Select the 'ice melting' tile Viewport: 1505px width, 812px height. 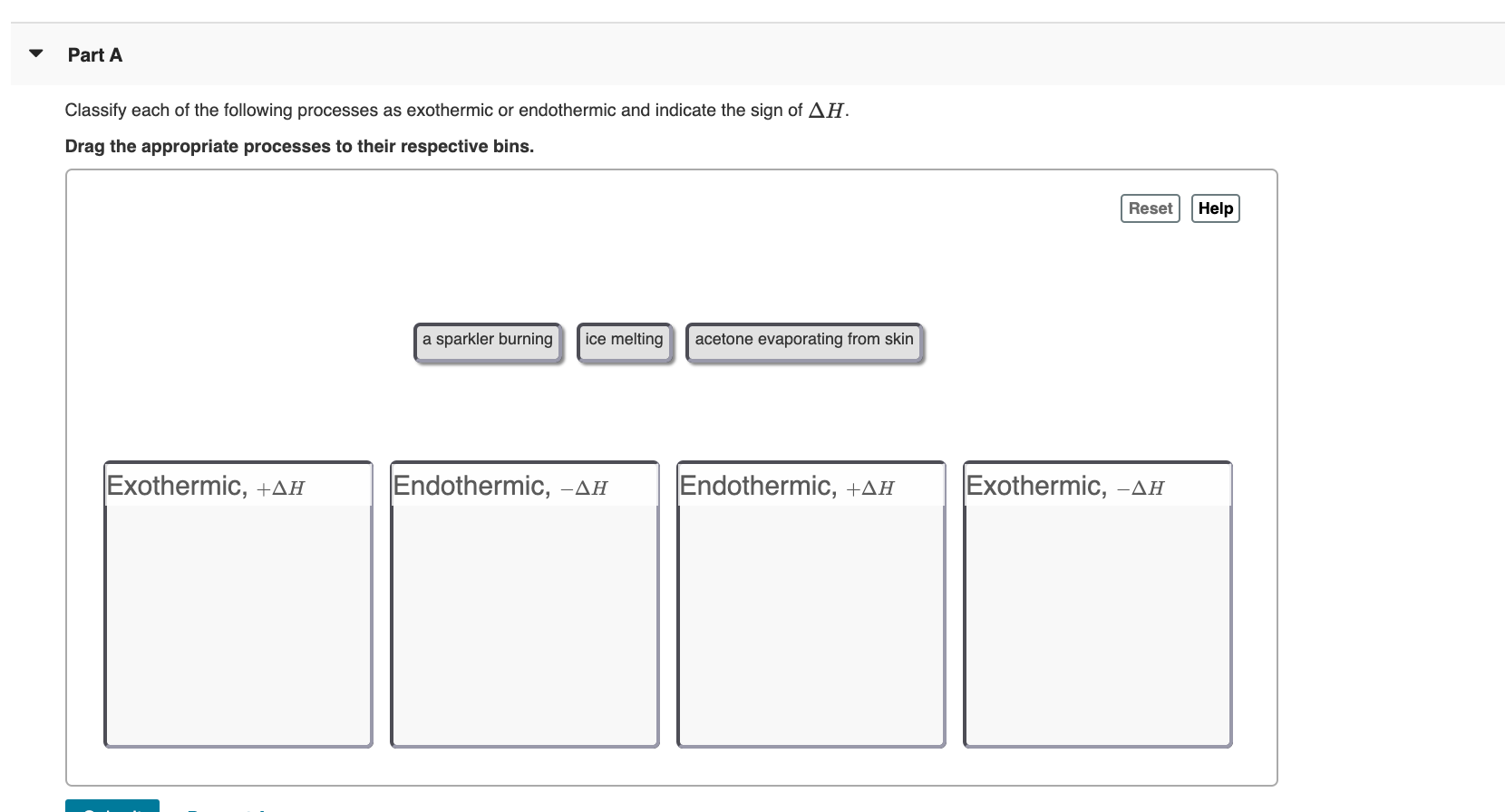coord(624,340)
